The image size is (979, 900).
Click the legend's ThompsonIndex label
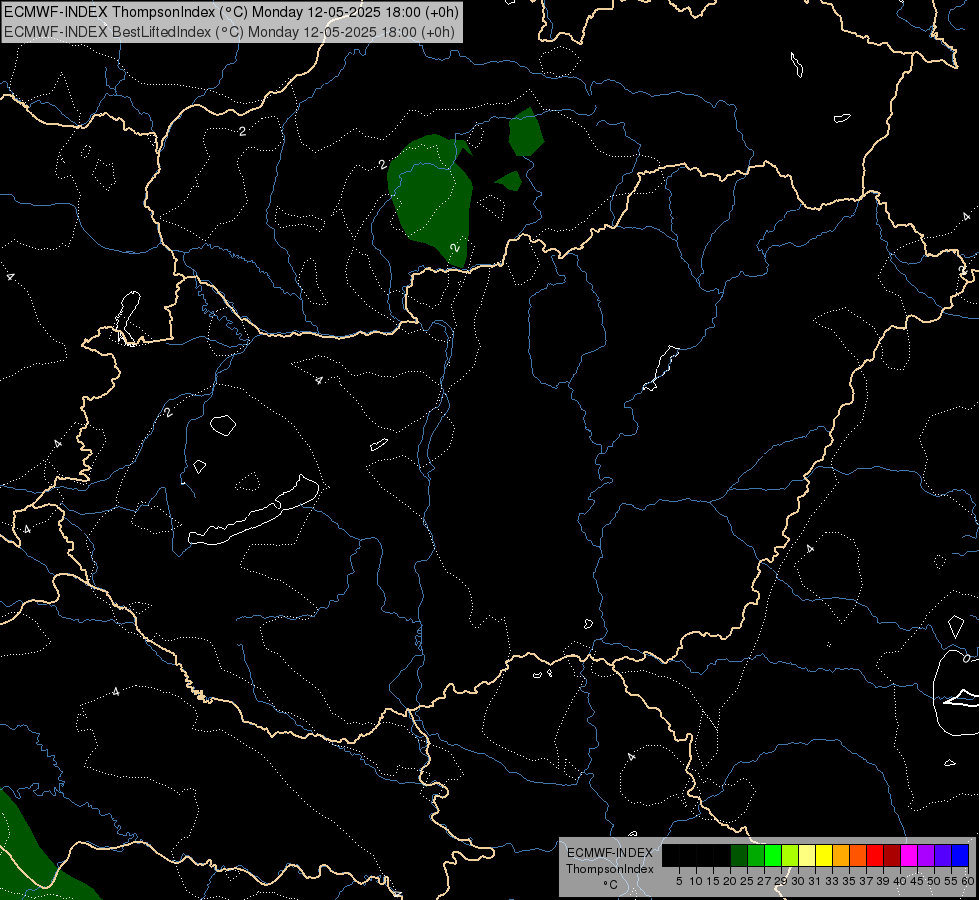(x=609, y=869)
